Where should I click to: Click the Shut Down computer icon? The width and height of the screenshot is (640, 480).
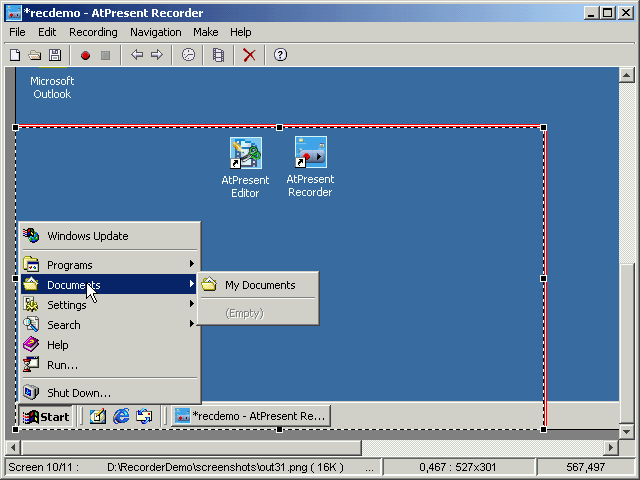pos(31,392)
